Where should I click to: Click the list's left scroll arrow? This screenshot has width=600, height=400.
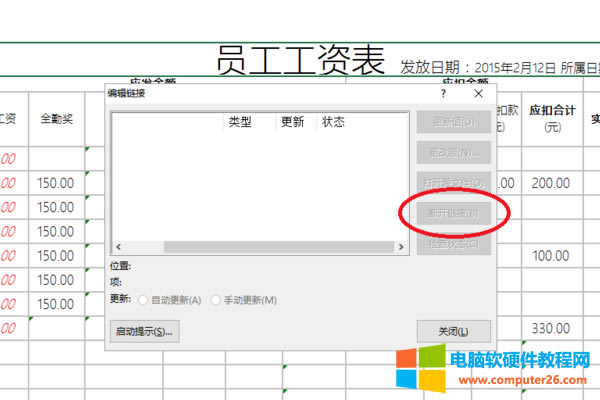[x=118, y=246]
